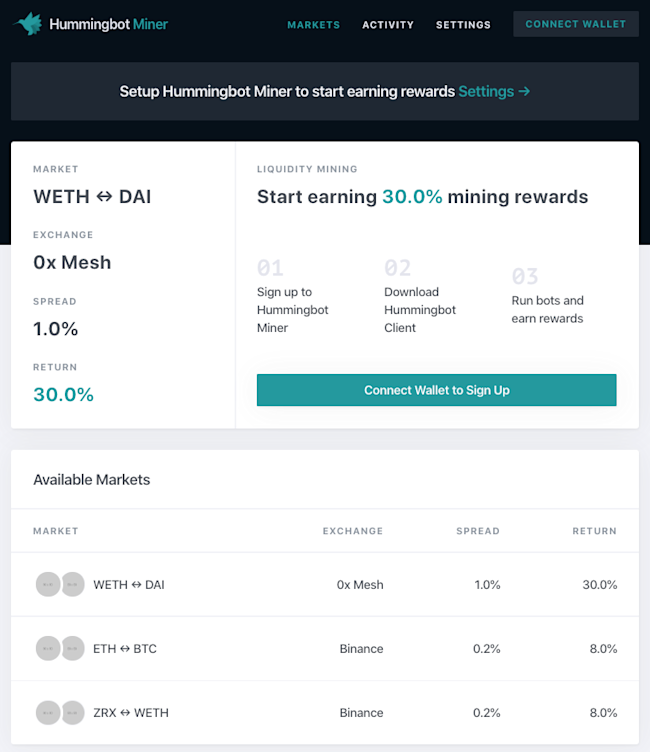This screenshot has height=752, width=650.
Task: Go to the Settings tab in navigation
Action: [x=463, y=24]
